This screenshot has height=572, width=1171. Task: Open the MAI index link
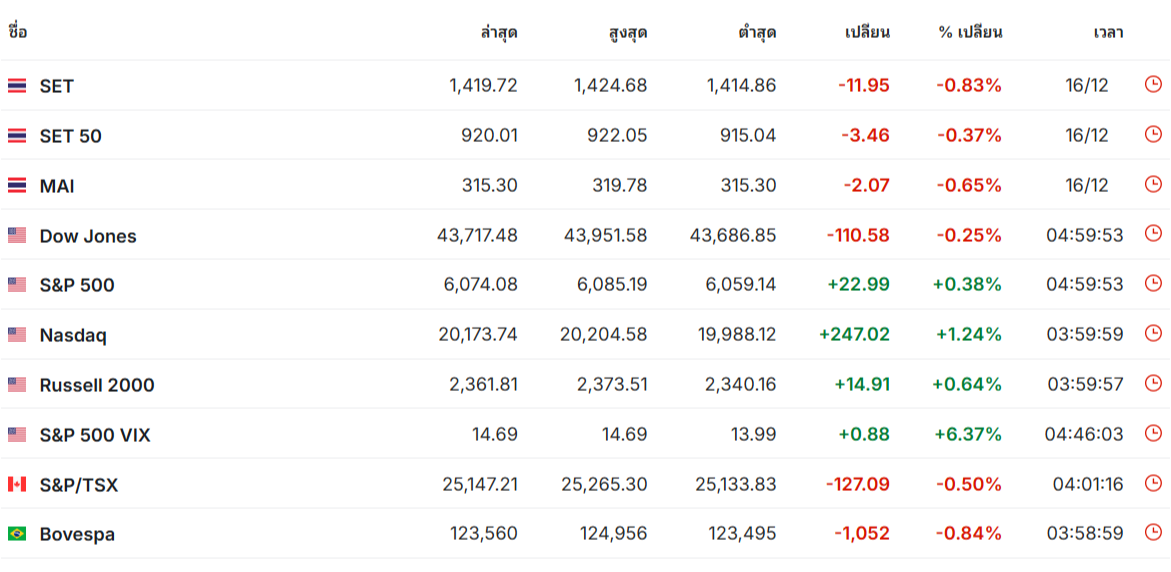(57, 186)
